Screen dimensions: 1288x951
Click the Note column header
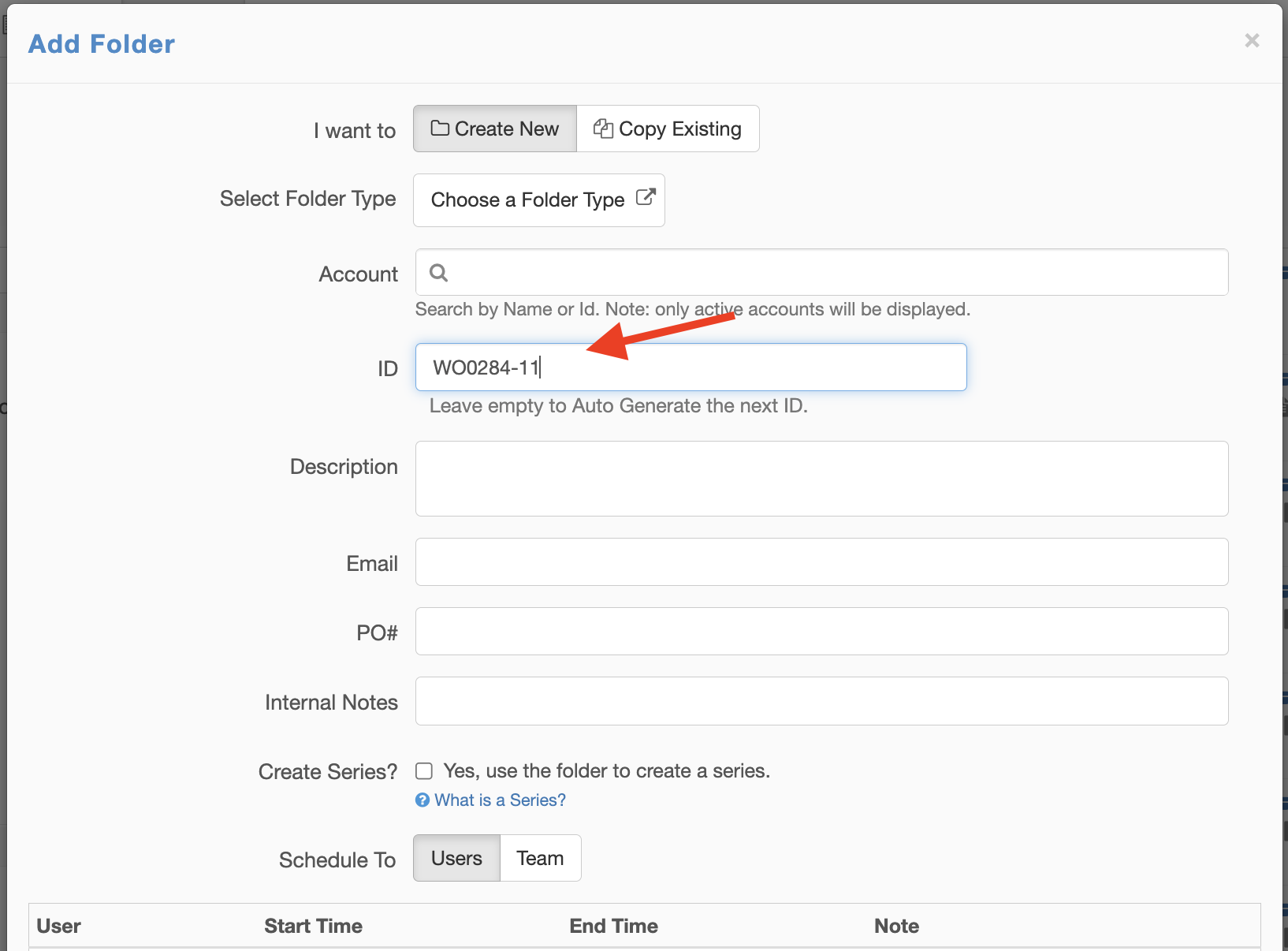pyautogui.click(x=897, y=926)
